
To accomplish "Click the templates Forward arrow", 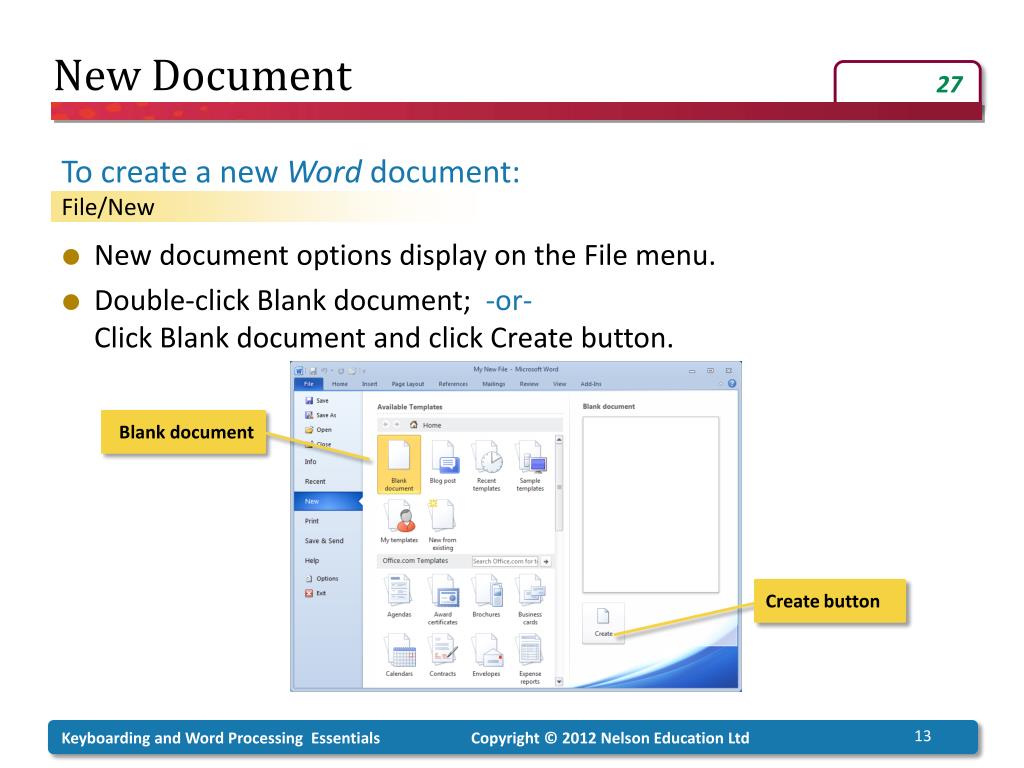I will (397, 425).
